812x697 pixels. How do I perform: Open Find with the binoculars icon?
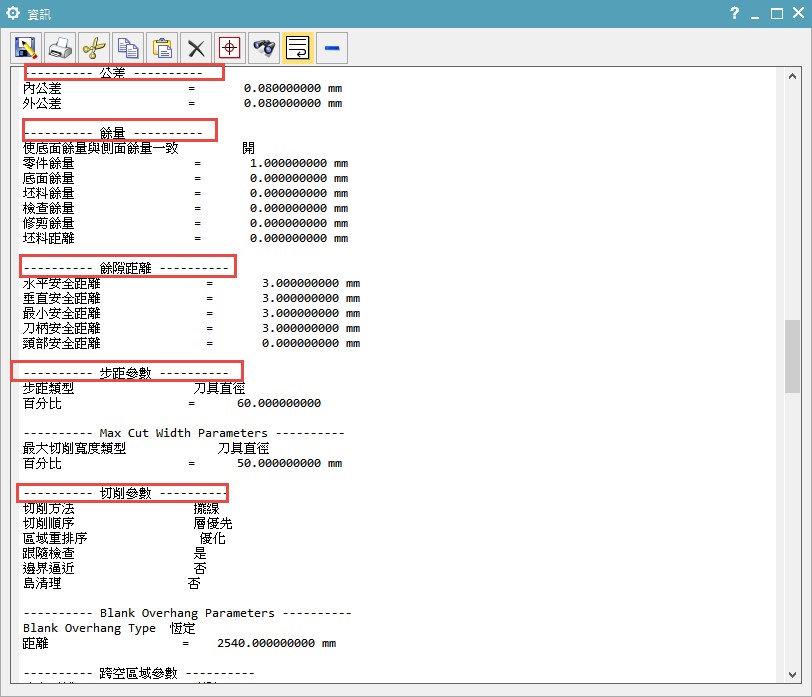point(264,48)
